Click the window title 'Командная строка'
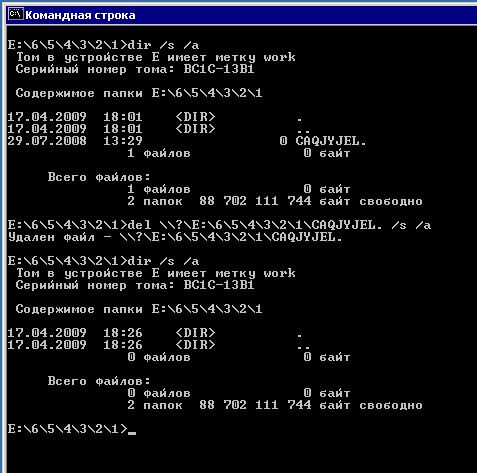The height and width of the screenshot is (473, 477). coord(80,15)
